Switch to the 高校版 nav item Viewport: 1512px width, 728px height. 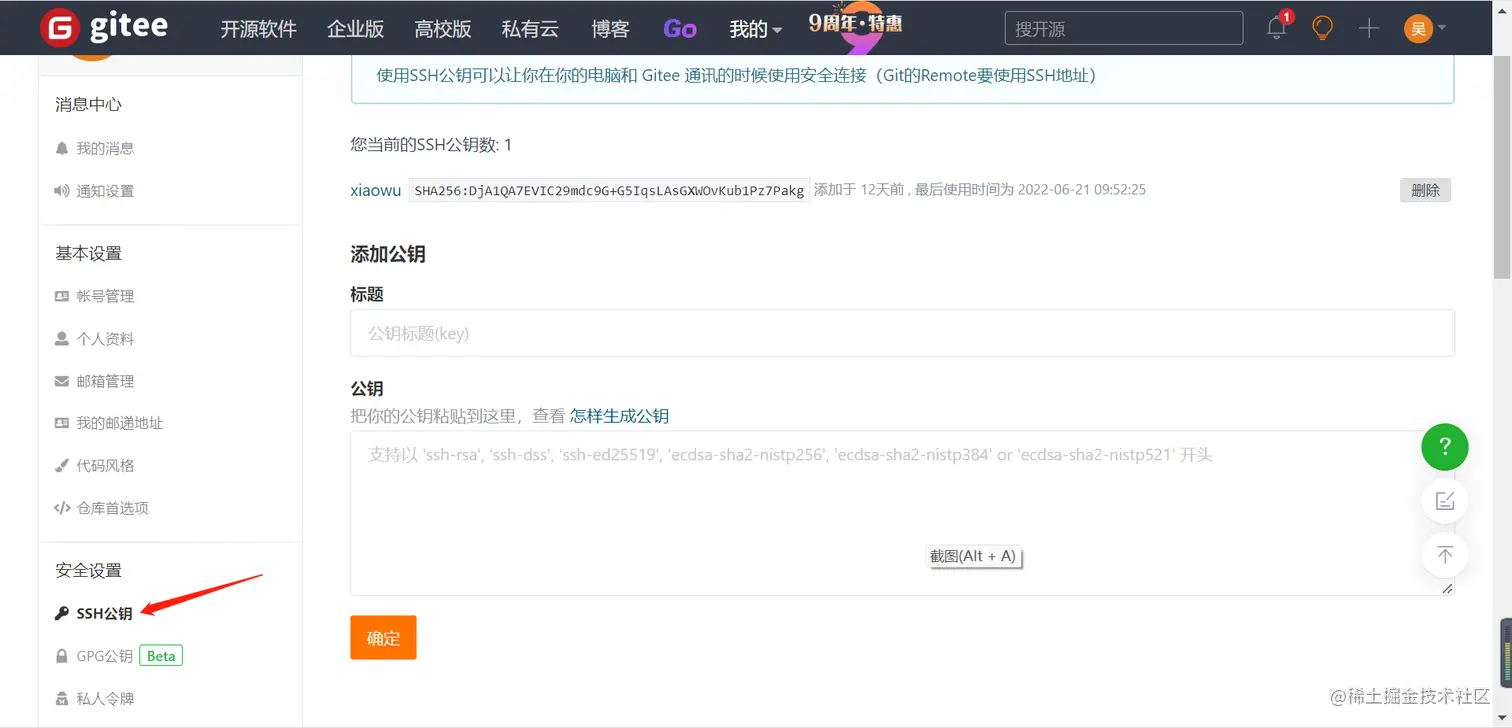point(443,29)
